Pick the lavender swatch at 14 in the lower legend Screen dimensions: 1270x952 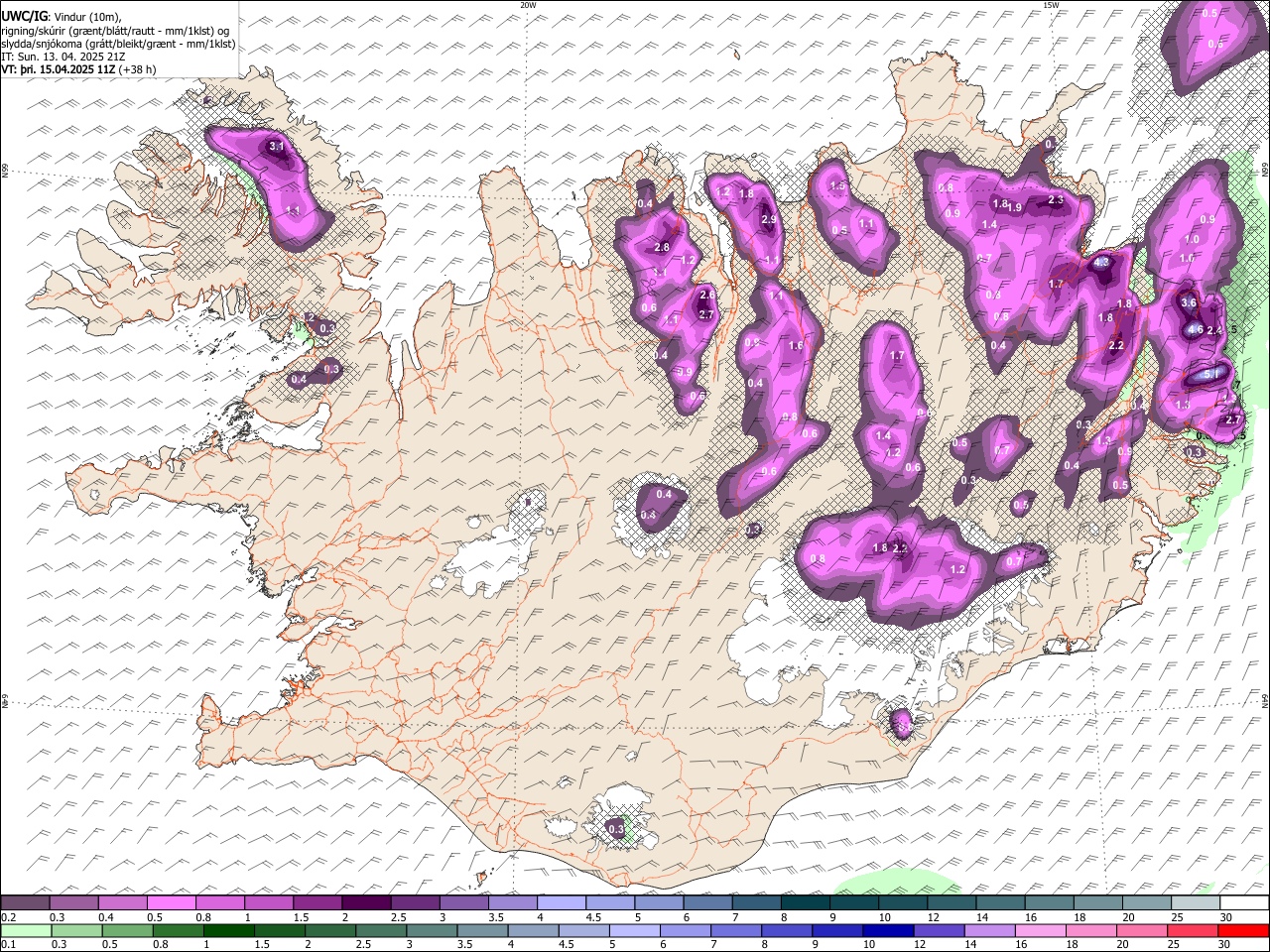pos(989,930)
